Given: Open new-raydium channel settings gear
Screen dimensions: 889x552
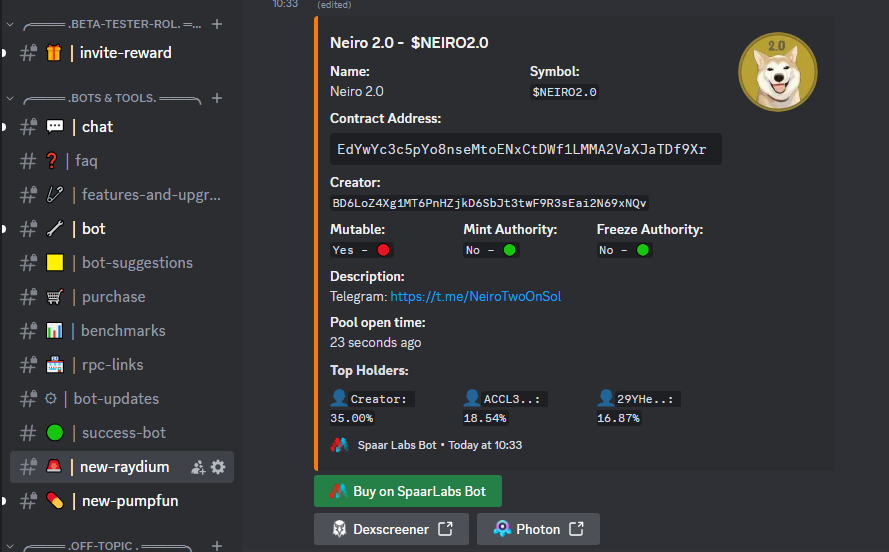Looking at the screenshot, I should 218,467.
